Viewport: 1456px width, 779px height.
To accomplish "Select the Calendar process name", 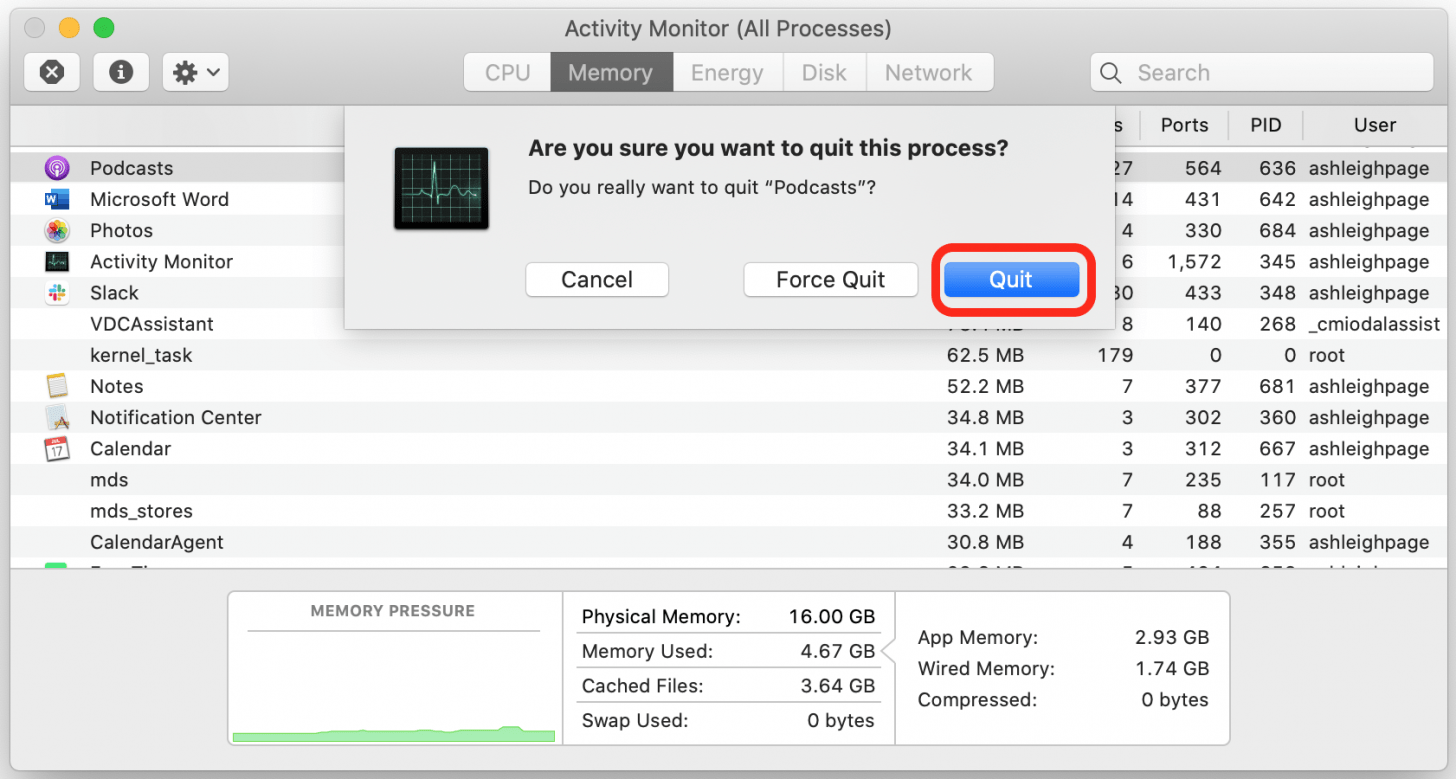I will [130, 448].
